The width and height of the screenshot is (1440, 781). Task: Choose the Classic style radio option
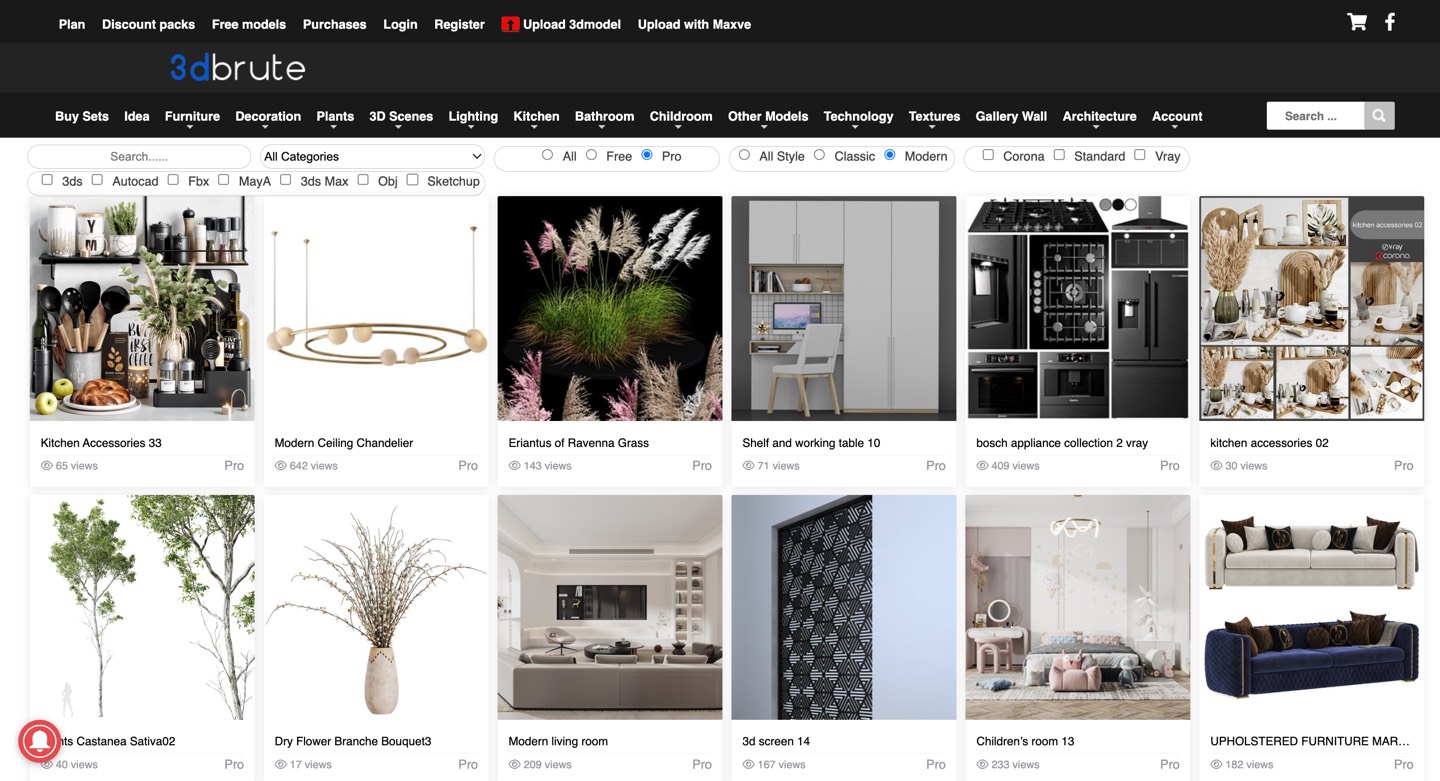pyautogui.click(x=819, y=155)
